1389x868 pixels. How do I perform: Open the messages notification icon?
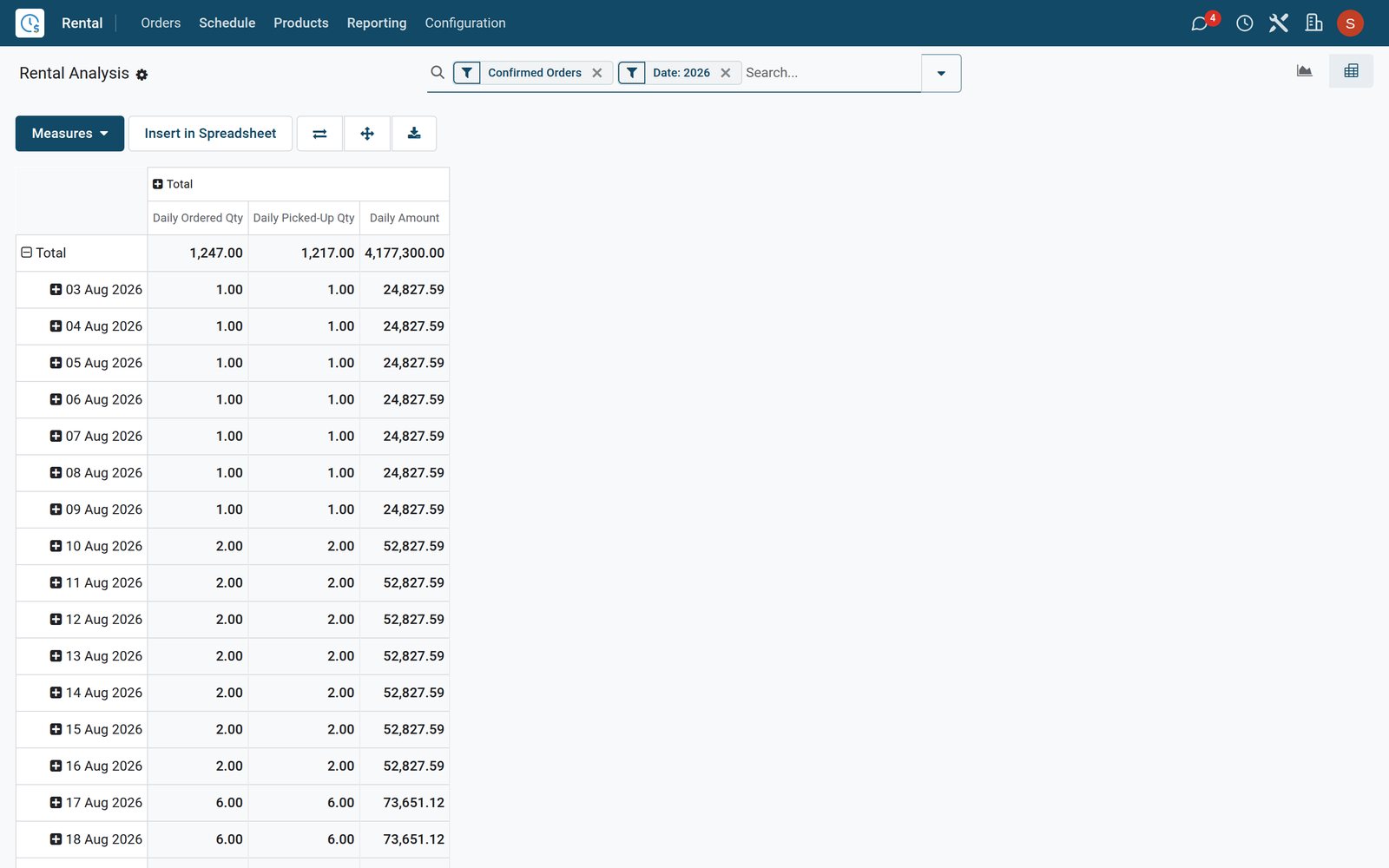coord(1200,23)
